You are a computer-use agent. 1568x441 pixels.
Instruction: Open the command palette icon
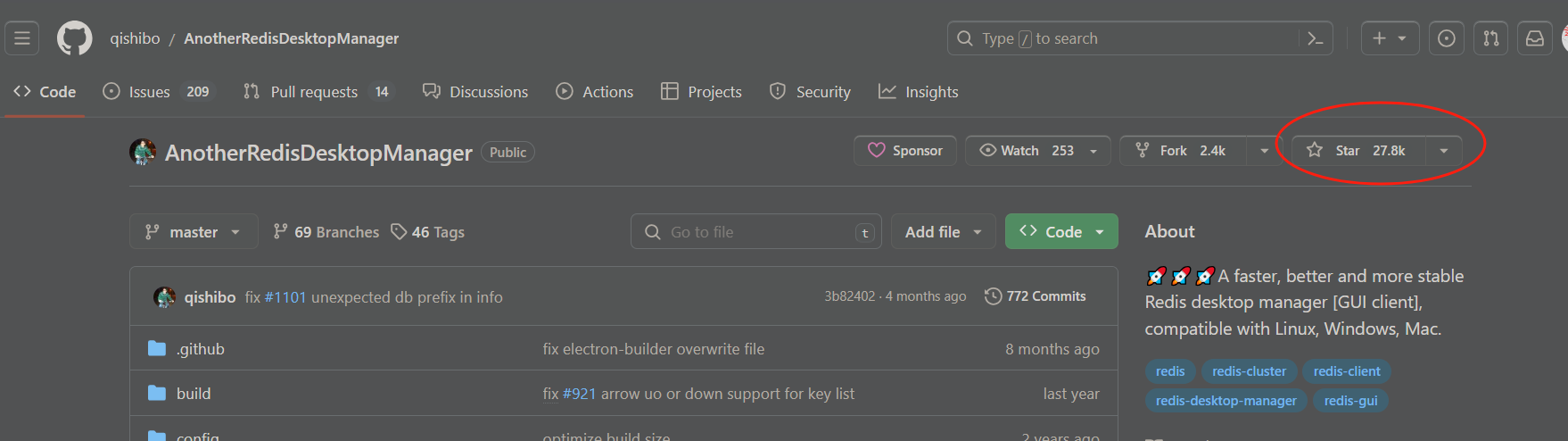coord(1315,38)
